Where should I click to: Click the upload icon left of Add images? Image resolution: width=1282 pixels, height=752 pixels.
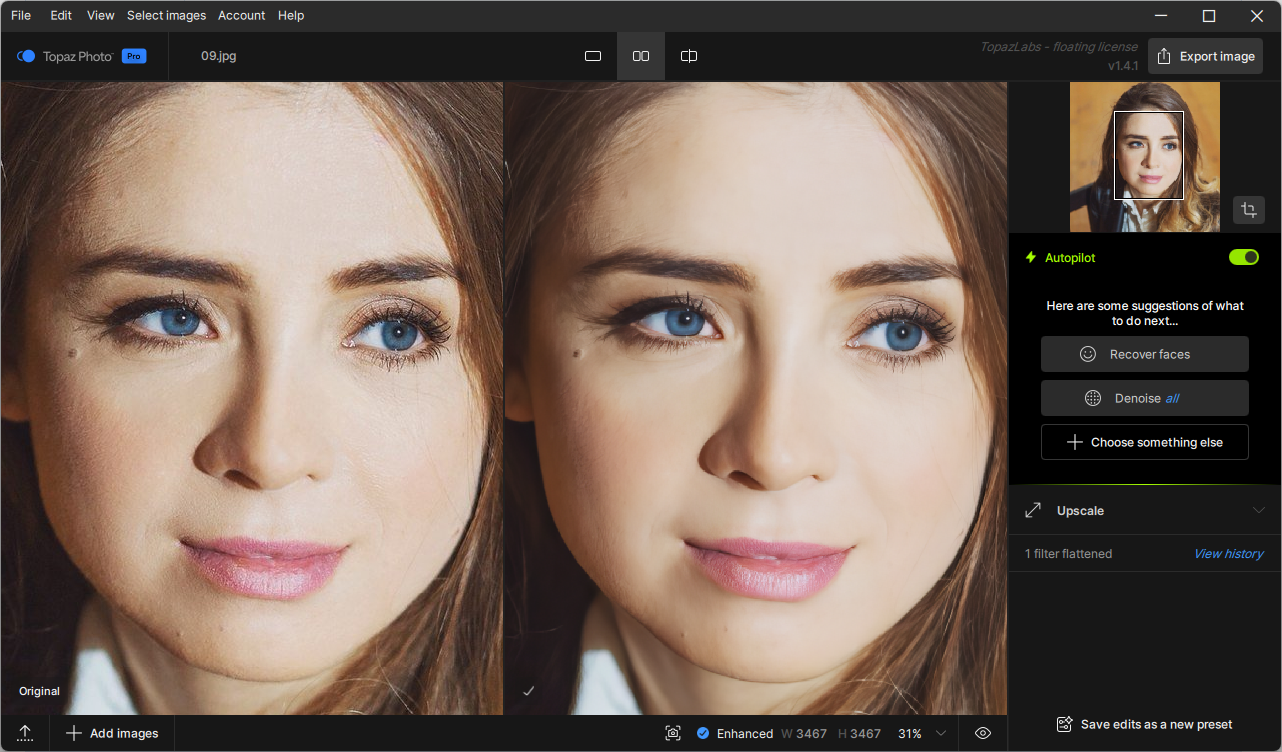(26, 734)
